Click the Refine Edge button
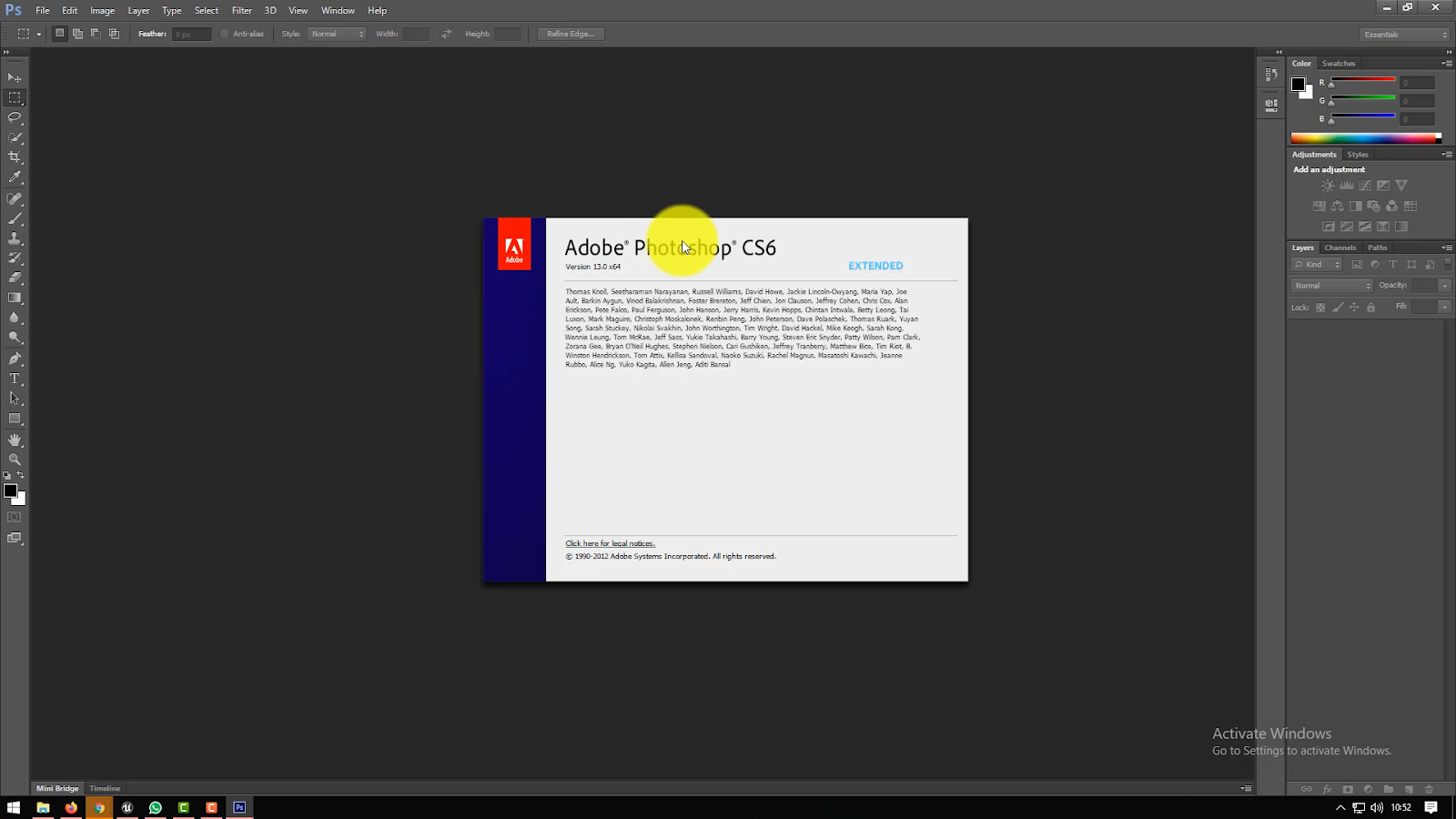Viewport: 1456px width, 819px height. (571, 34)
